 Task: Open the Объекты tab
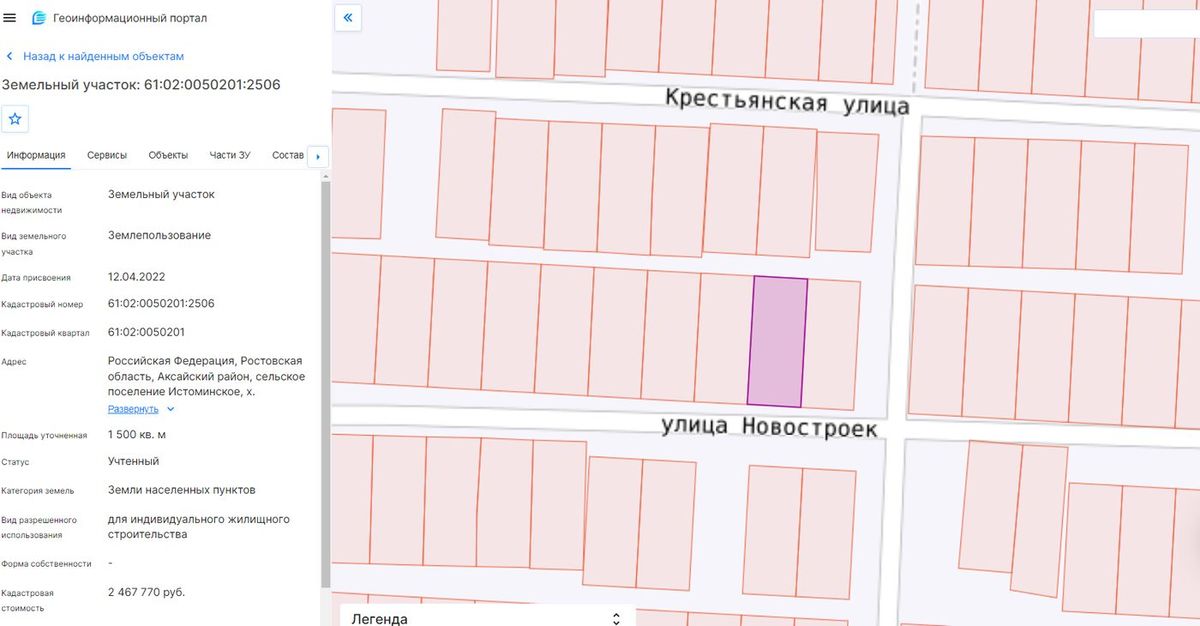click(168, 155)
